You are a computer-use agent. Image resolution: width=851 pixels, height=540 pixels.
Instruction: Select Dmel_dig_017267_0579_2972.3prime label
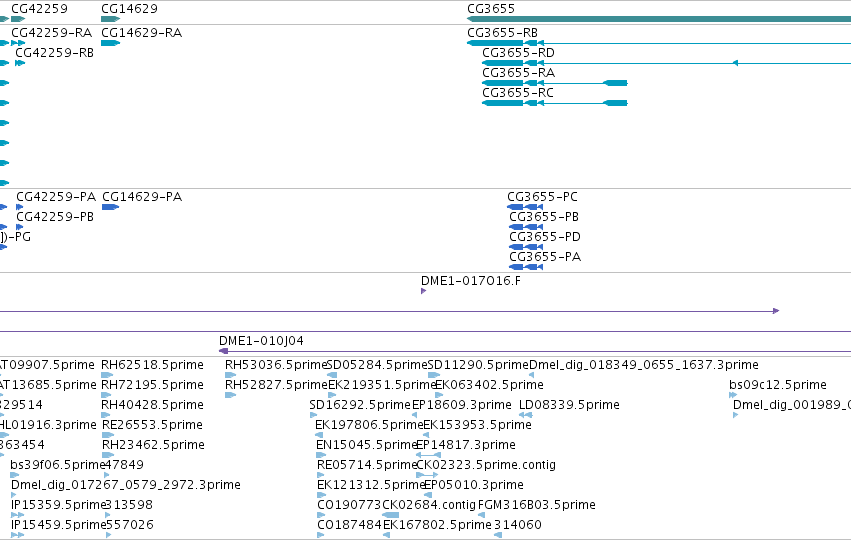[x=125, y=485]
